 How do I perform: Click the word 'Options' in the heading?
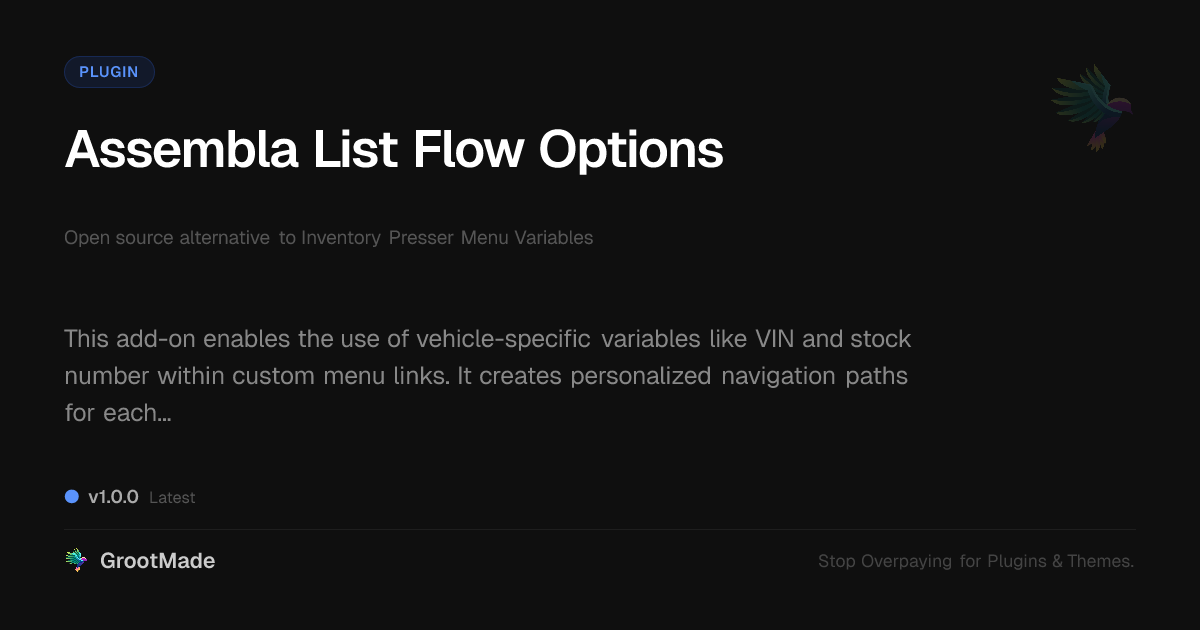coord(630,150)
